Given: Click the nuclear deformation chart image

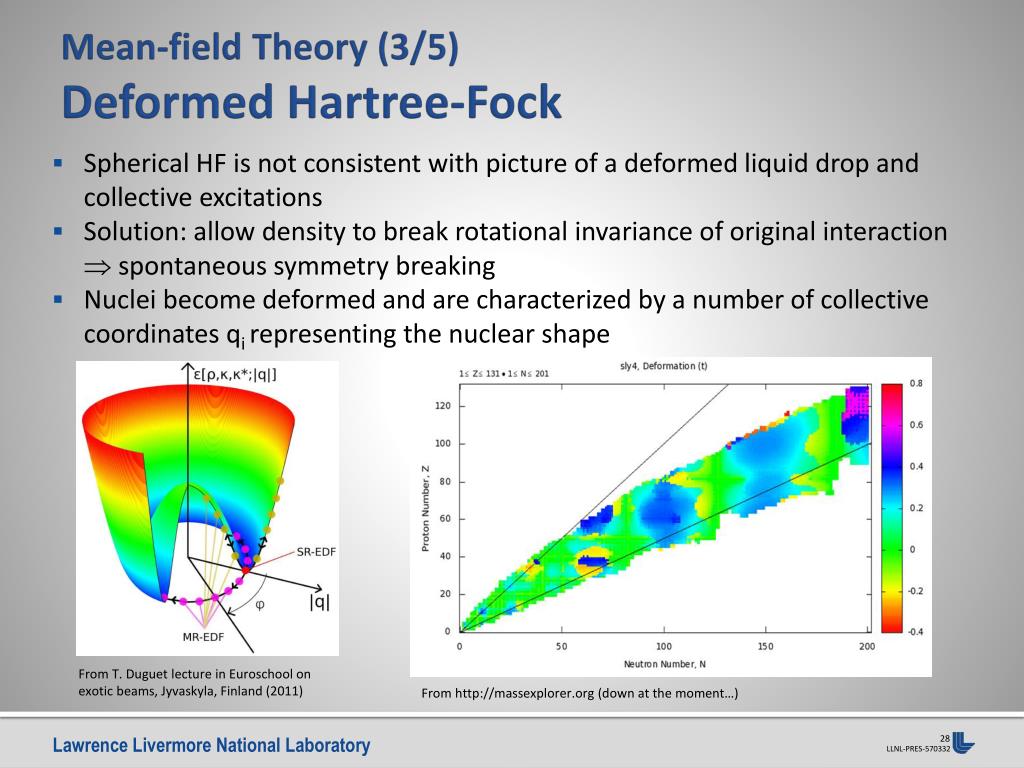Looking at the screenshot, I should coord(670,517).
